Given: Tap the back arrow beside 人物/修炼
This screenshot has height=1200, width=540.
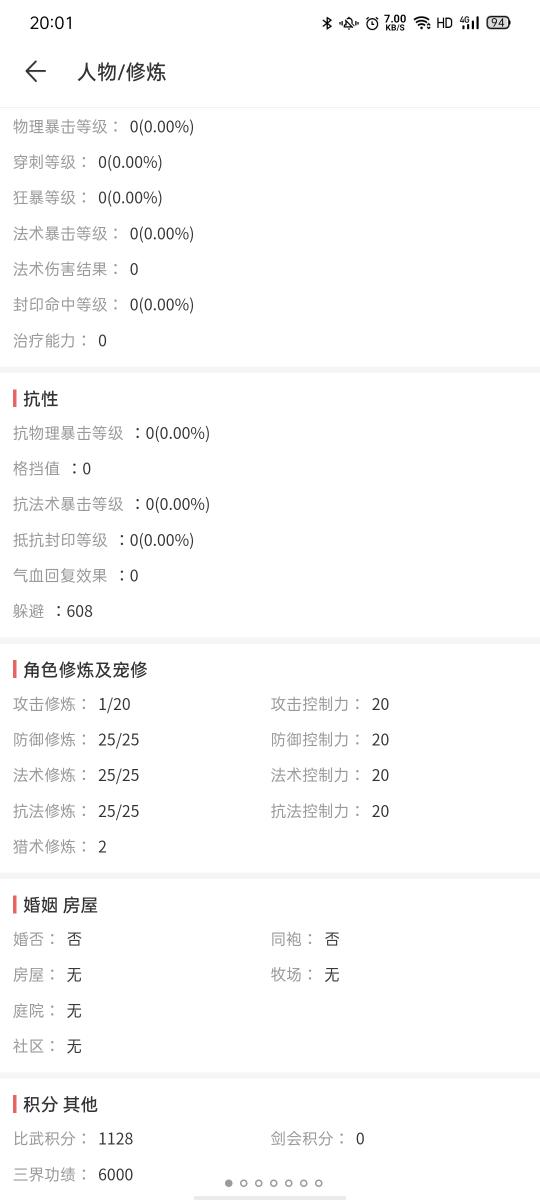Looking at the screenshot, I should tap(35, 71).
